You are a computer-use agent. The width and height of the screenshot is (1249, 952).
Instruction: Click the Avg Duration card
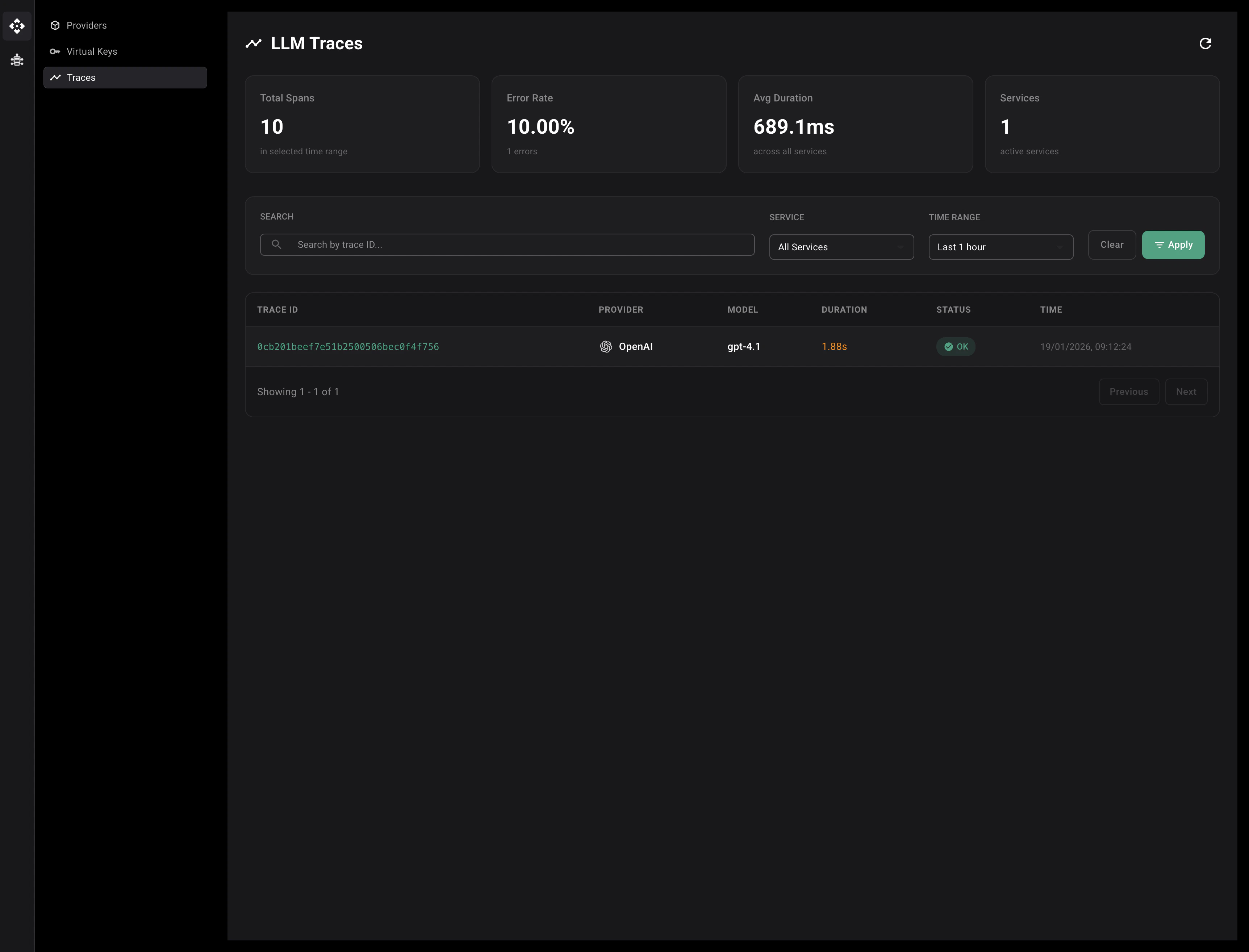pyautogui.click(x=855, y=124)
